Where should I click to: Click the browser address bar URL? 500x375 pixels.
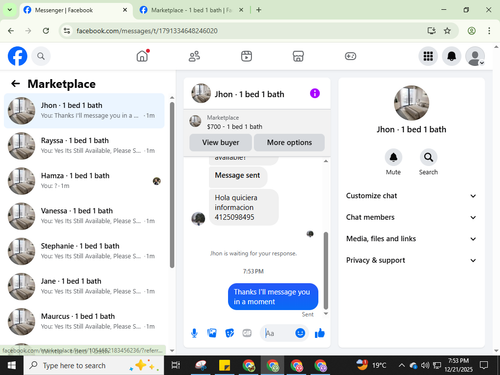click(x=147, y=31)
